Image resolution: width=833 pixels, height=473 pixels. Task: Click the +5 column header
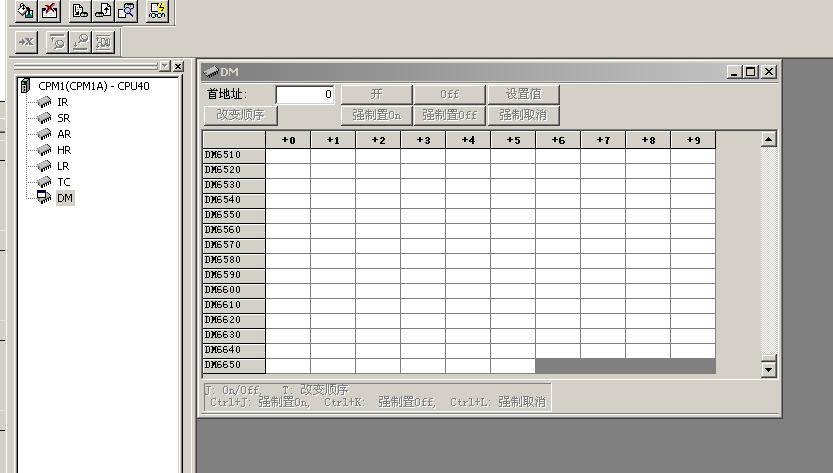tap(513, 140)
